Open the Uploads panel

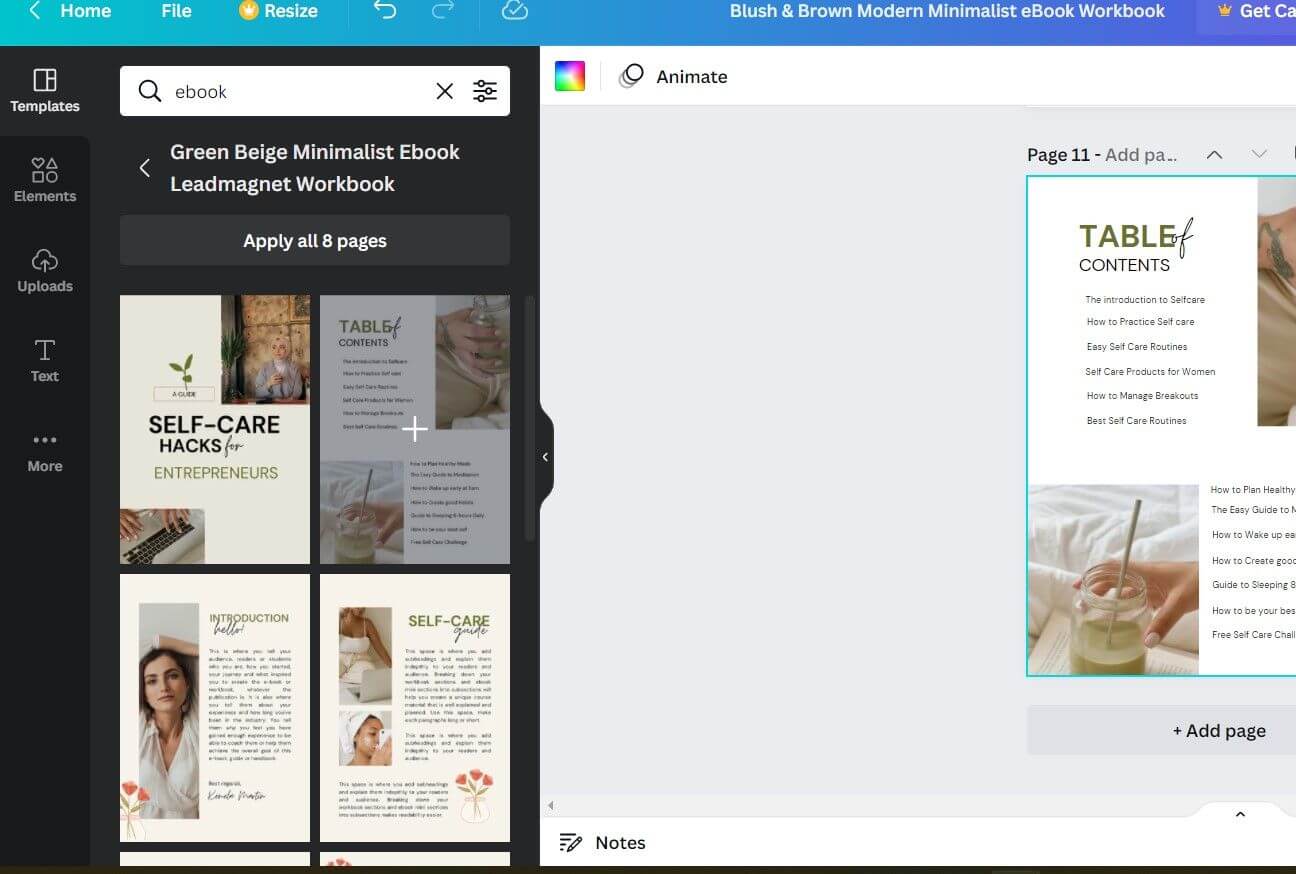[44, 270]
